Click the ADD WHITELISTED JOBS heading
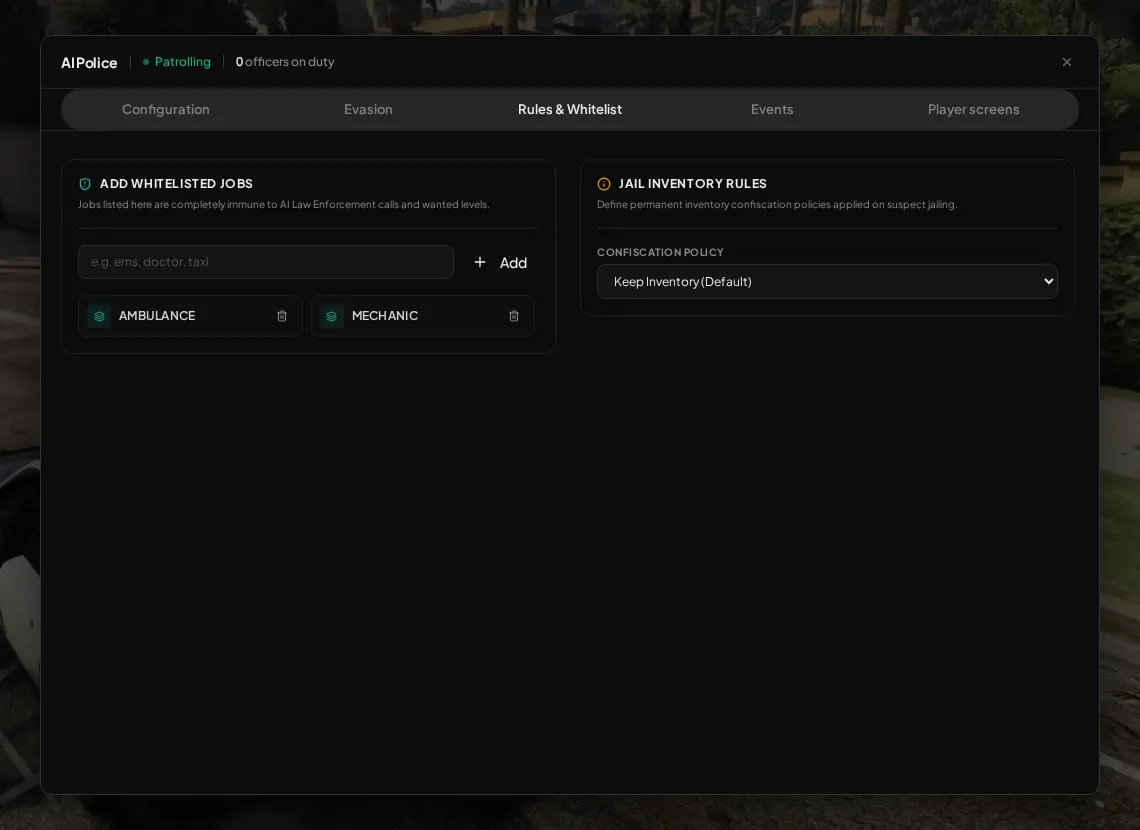1140x830 pixels. pos(176,184)
